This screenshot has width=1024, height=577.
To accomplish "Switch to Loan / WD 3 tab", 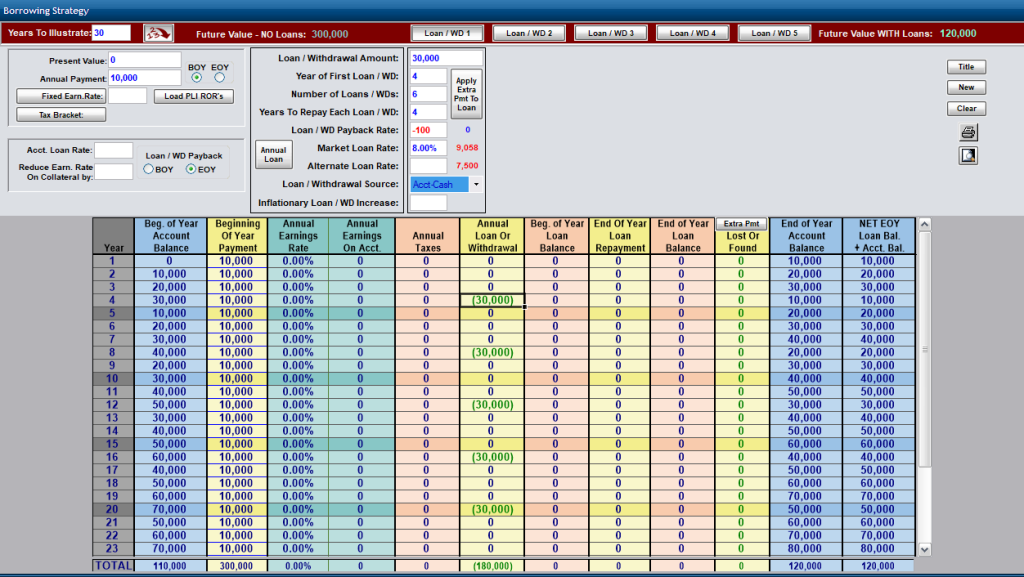I will [x=611, y=33].
